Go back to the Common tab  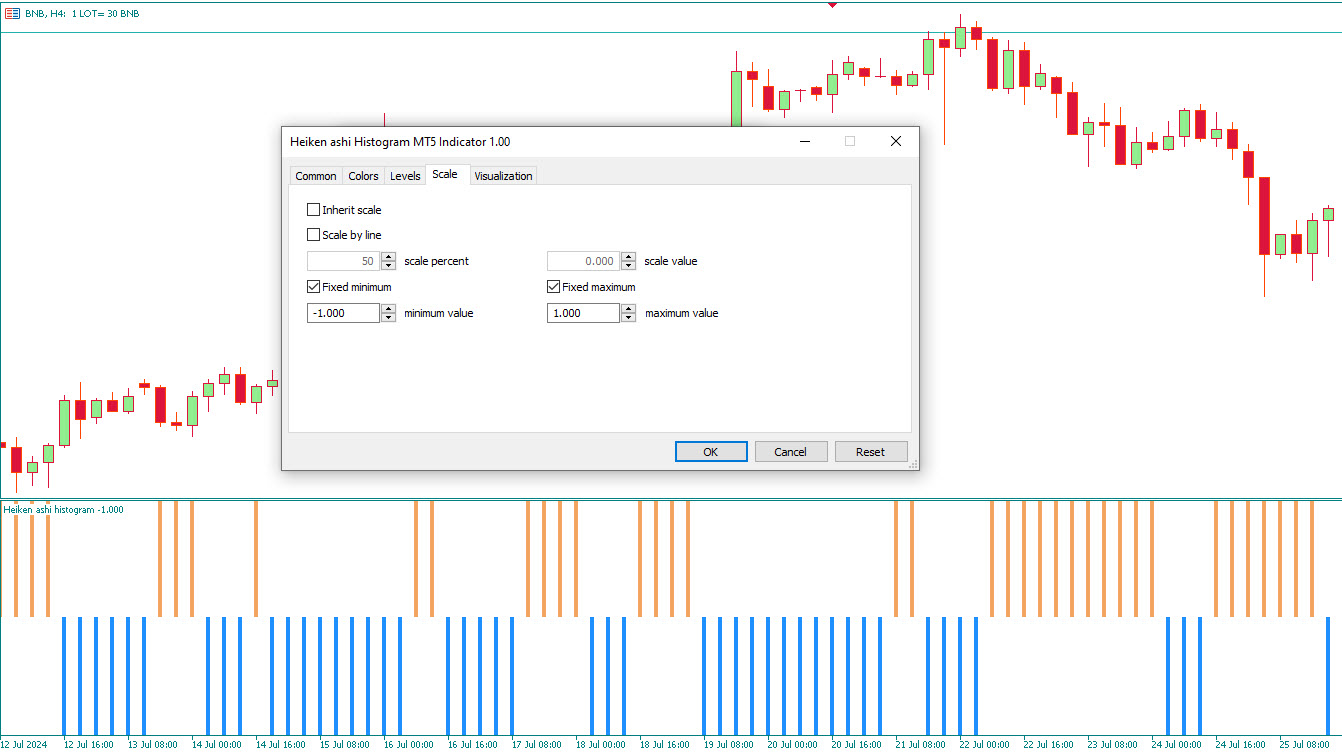pos(316,175)
